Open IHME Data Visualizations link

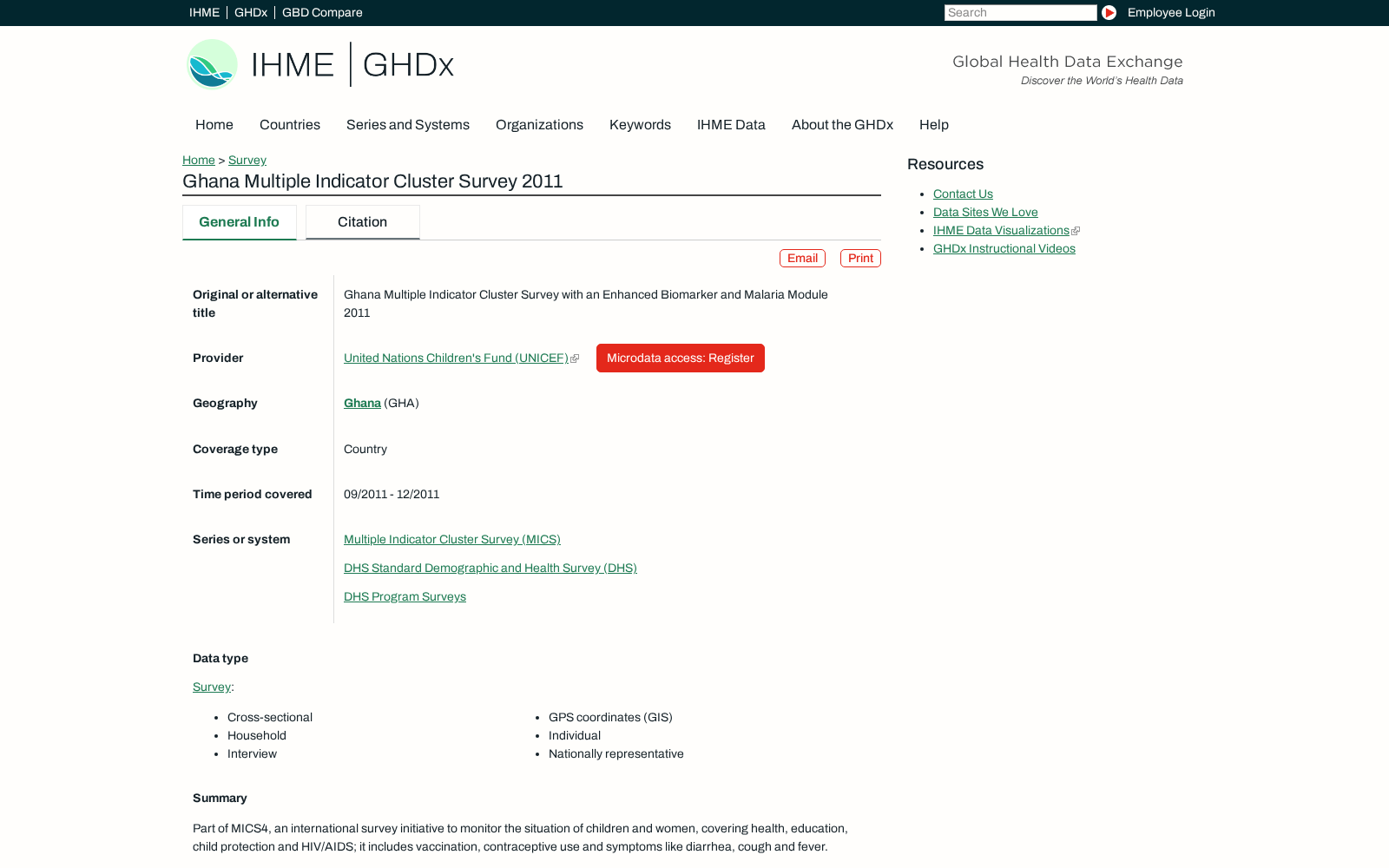click(x=1001, y=231)
